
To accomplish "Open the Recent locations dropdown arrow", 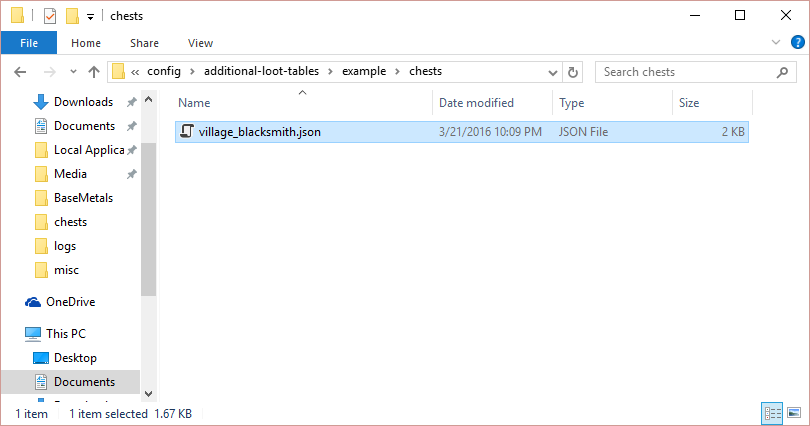I will (72, 72).
